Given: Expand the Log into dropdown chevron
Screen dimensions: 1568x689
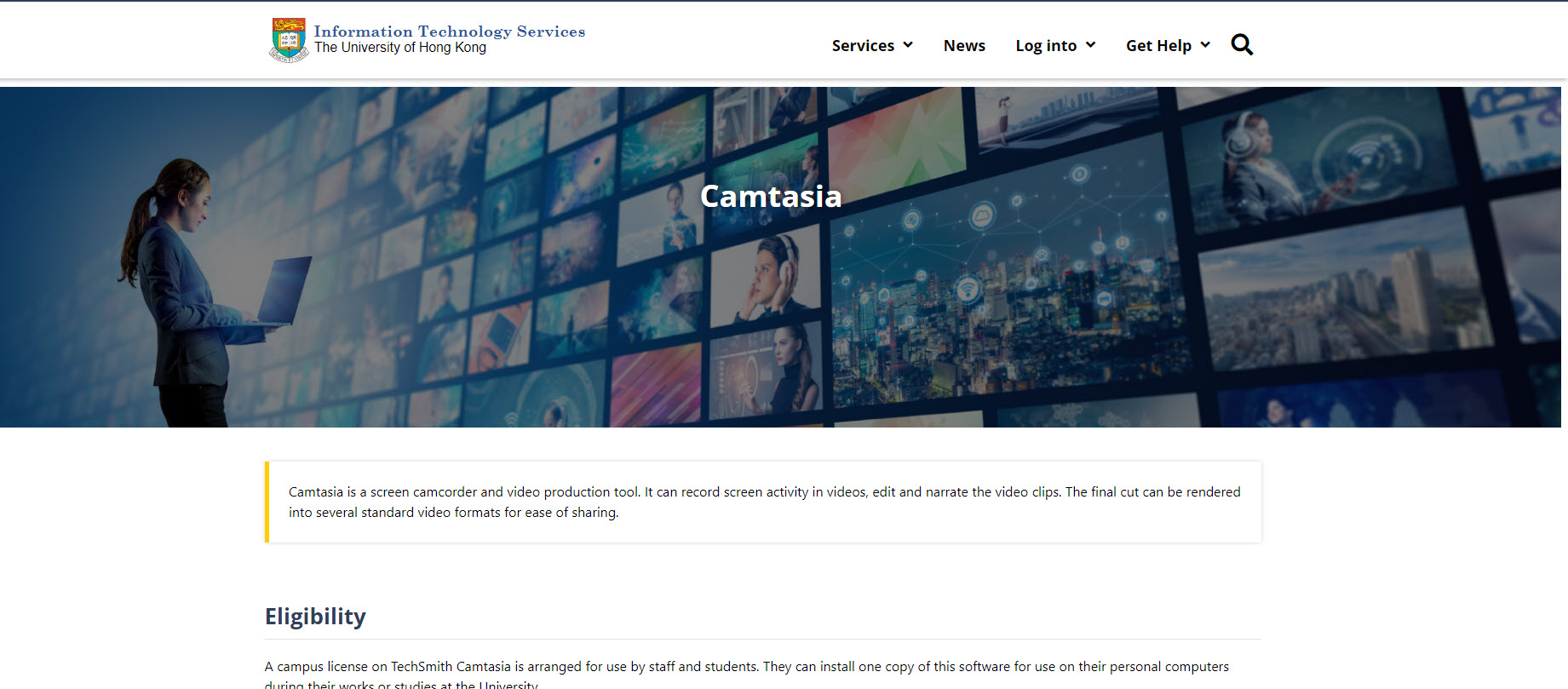Looking at the screenshot, I should 1090,44.
